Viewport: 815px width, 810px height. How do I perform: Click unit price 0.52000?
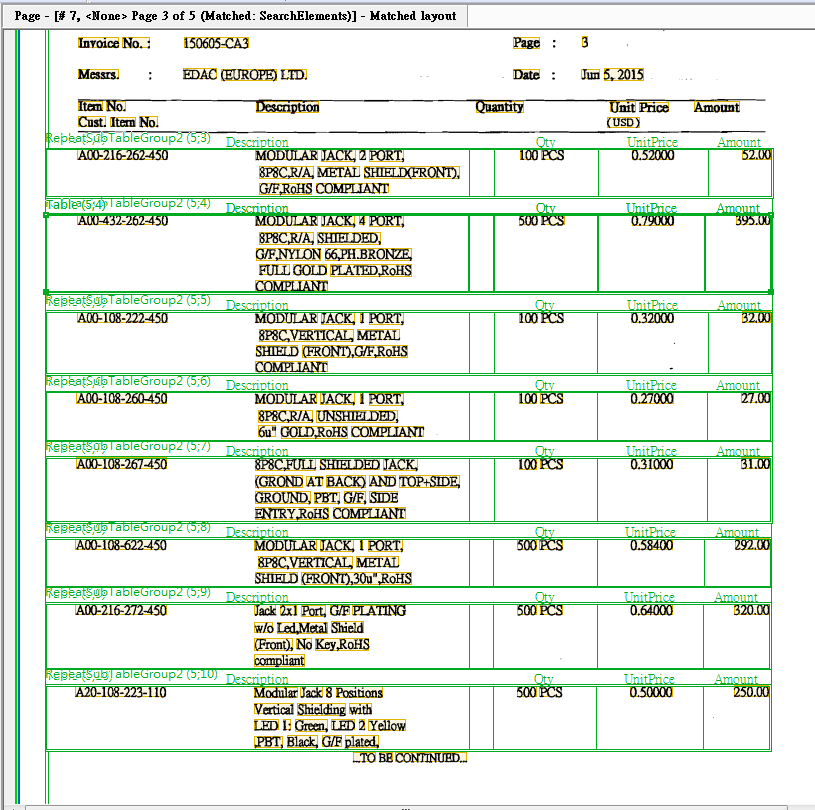(653, 155)
